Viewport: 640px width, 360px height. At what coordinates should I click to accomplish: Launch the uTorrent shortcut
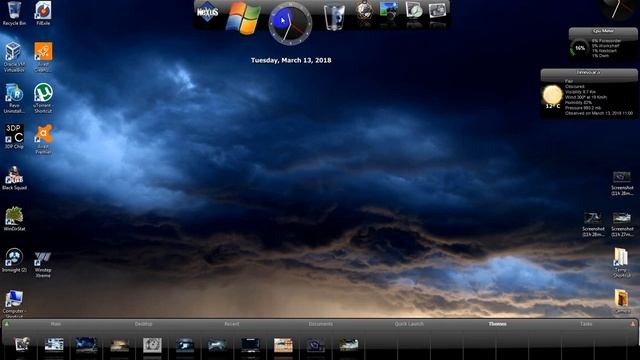coord(43,98)
